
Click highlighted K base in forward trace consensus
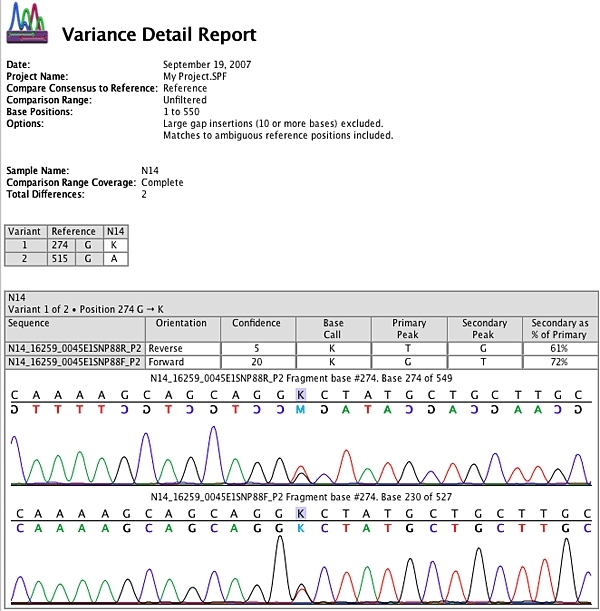(300, 514)
